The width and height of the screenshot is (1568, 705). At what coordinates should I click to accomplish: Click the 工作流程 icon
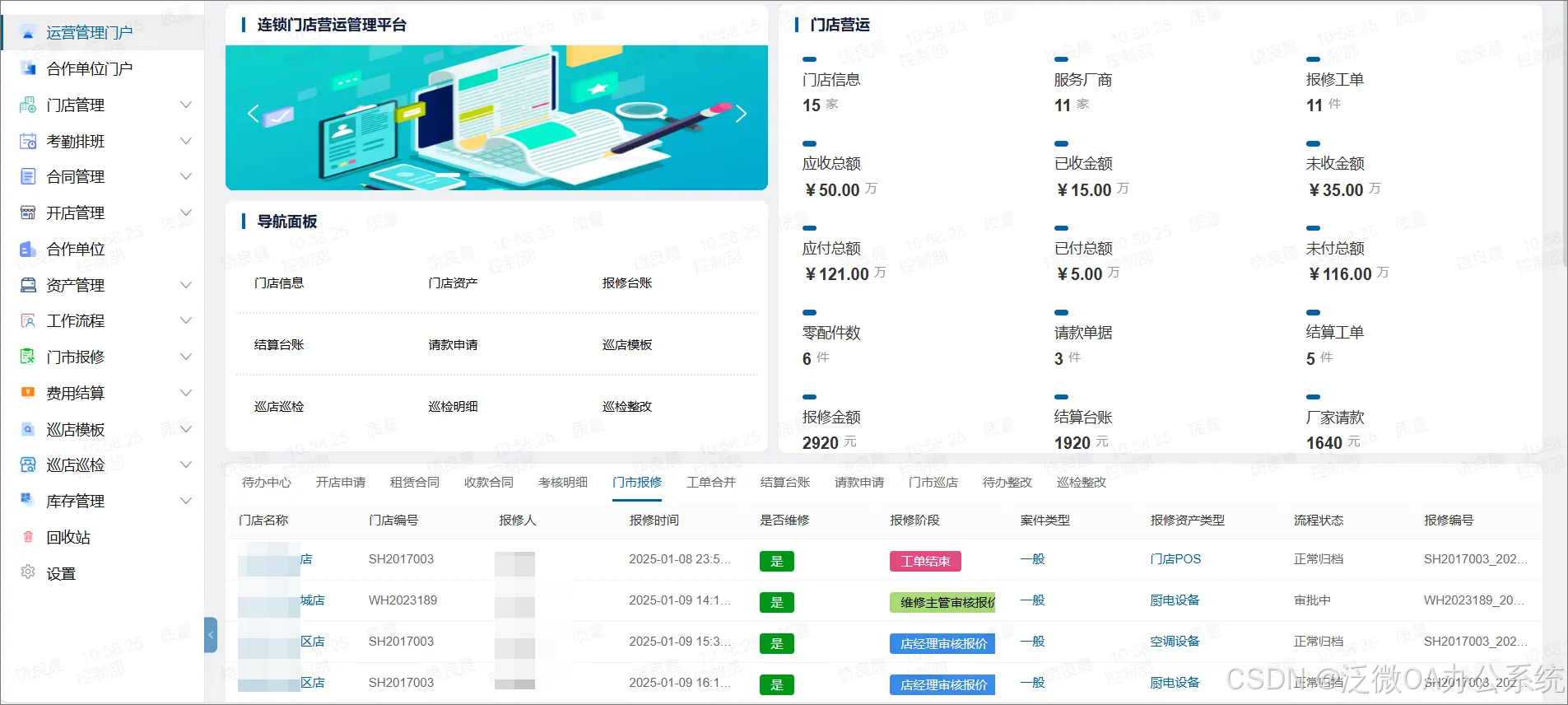point(28,320)
